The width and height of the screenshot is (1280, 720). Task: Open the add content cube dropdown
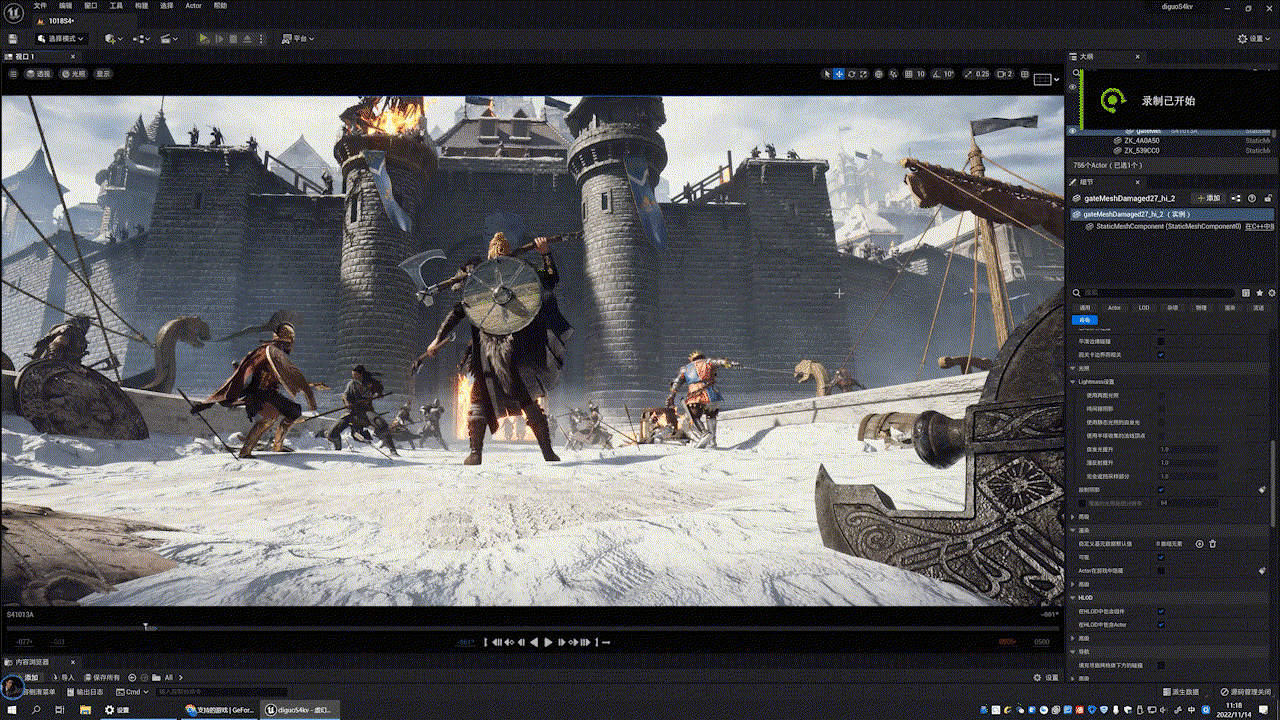(x=113, y=39)
